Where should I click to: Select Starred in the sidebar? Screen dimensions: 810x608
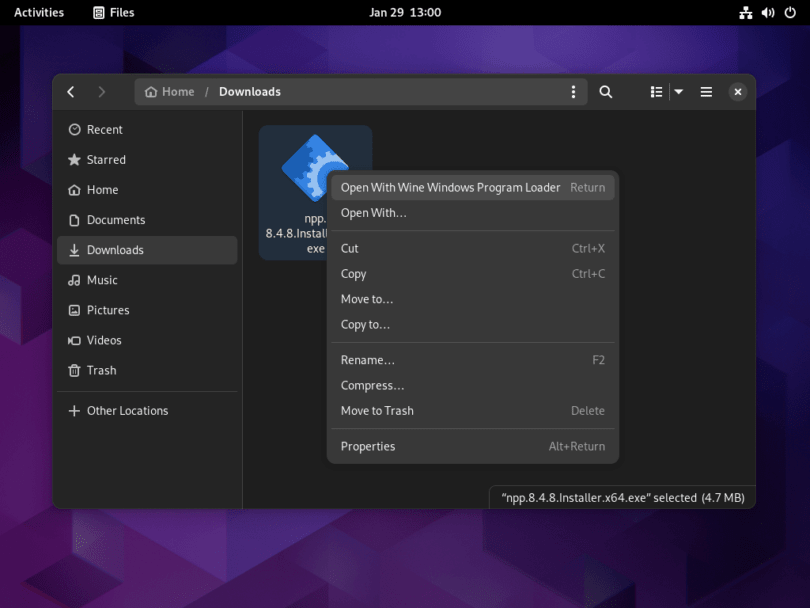pos(105,159)
